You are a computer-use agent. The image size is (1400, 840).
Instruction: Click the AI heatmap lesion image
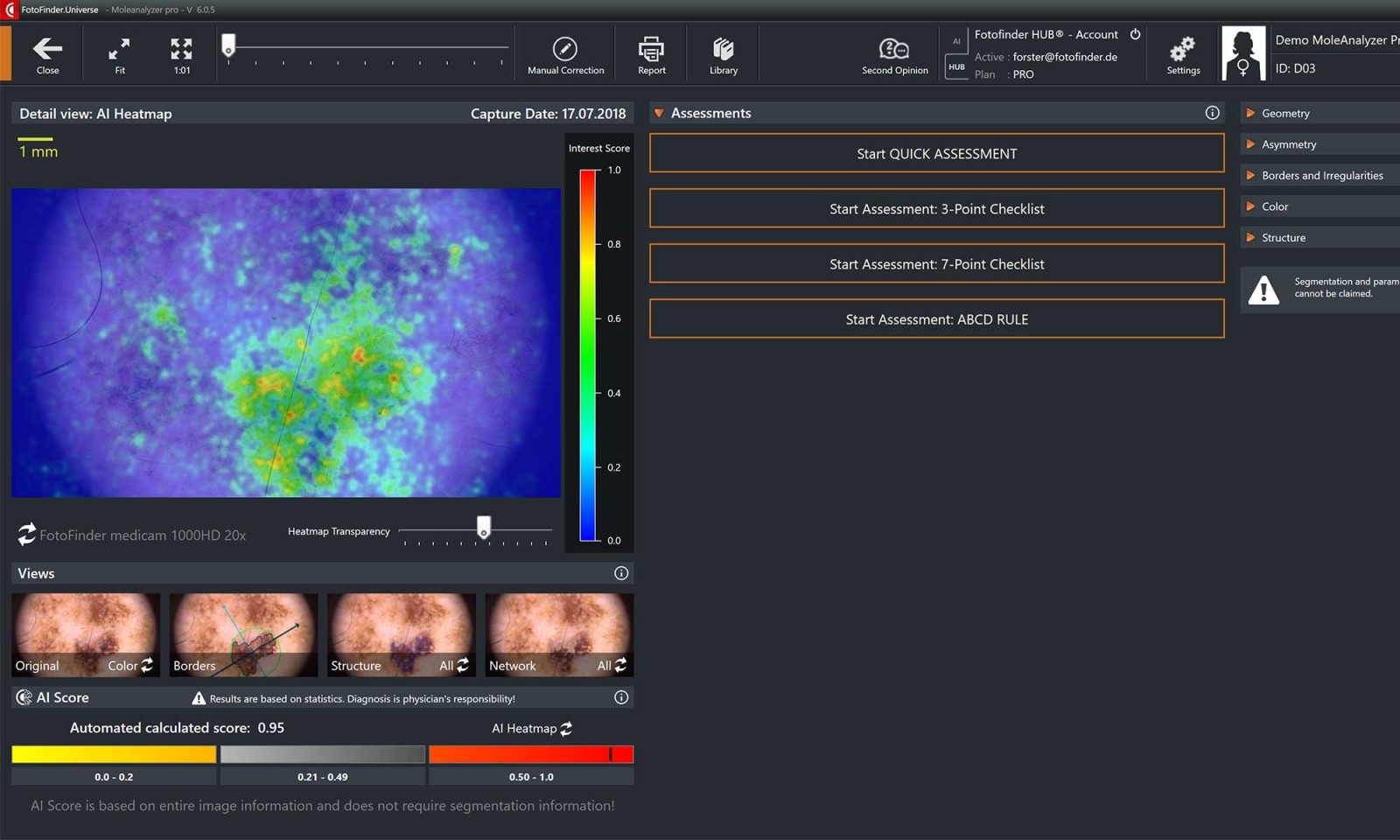(286, 343)
